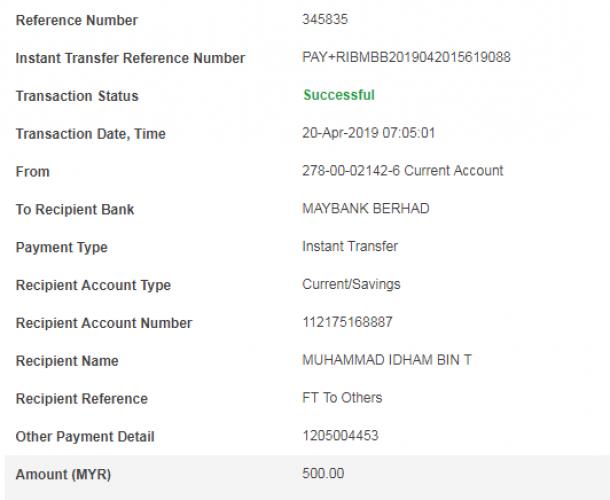This screenshot has width=610, height=500.
Task: Select recipient account number 112175168887
Action: click(347, 322)
